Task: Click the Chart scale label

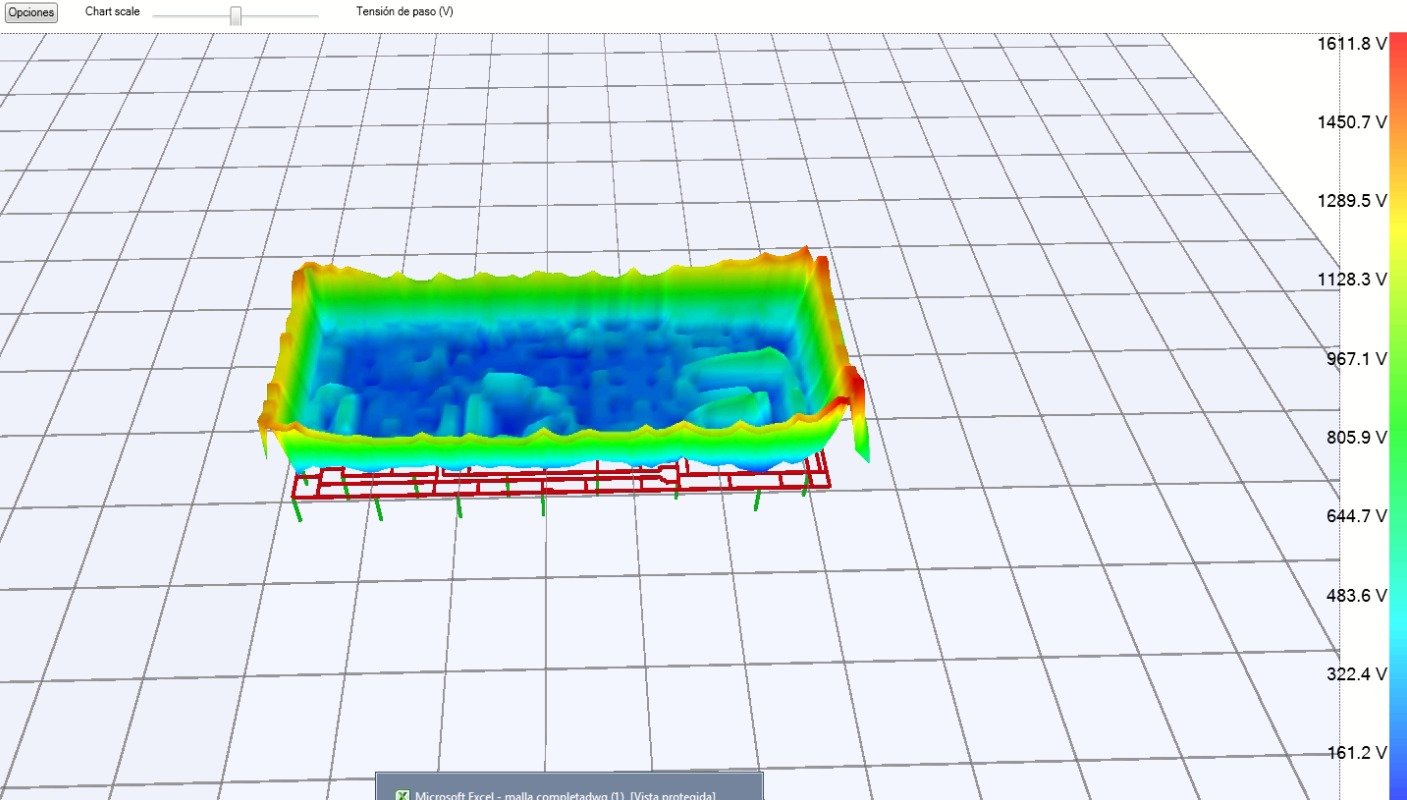Action: coord(112,12)
